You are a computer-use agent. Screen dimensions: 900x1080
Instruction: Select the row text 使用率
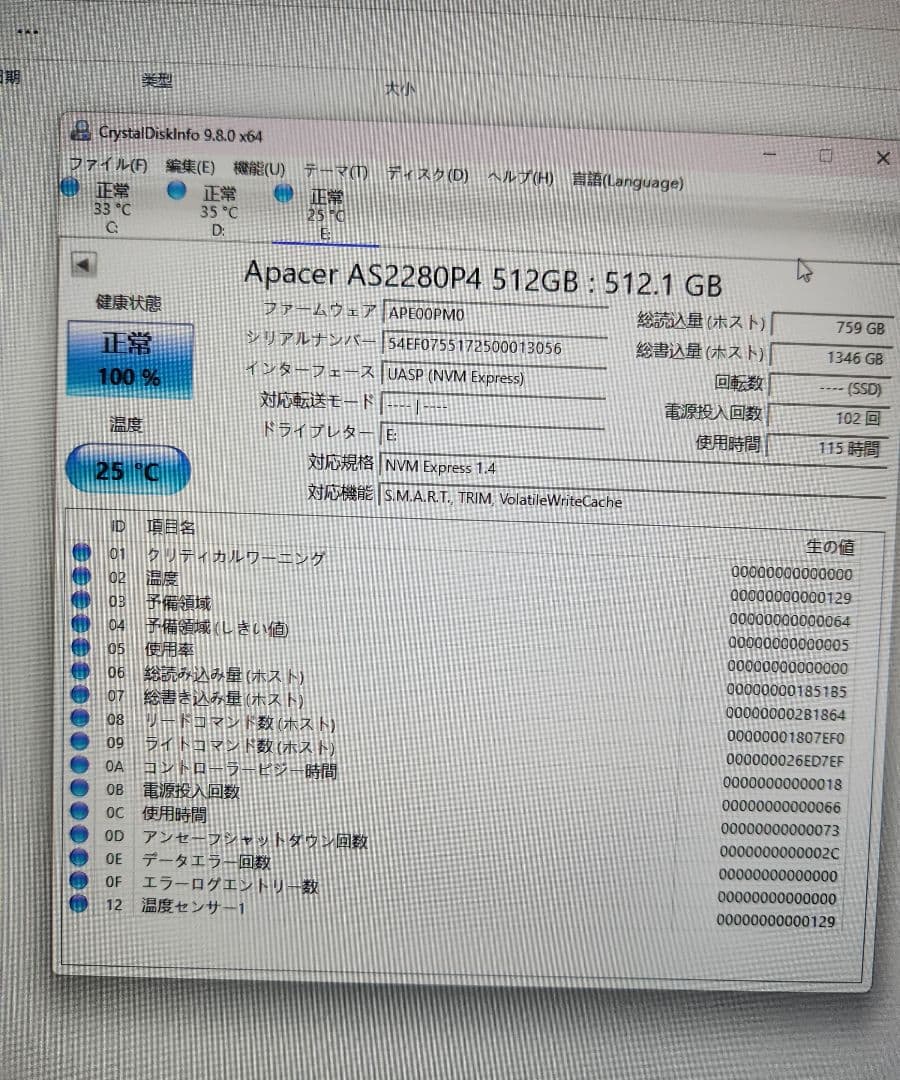coord(169,649)
